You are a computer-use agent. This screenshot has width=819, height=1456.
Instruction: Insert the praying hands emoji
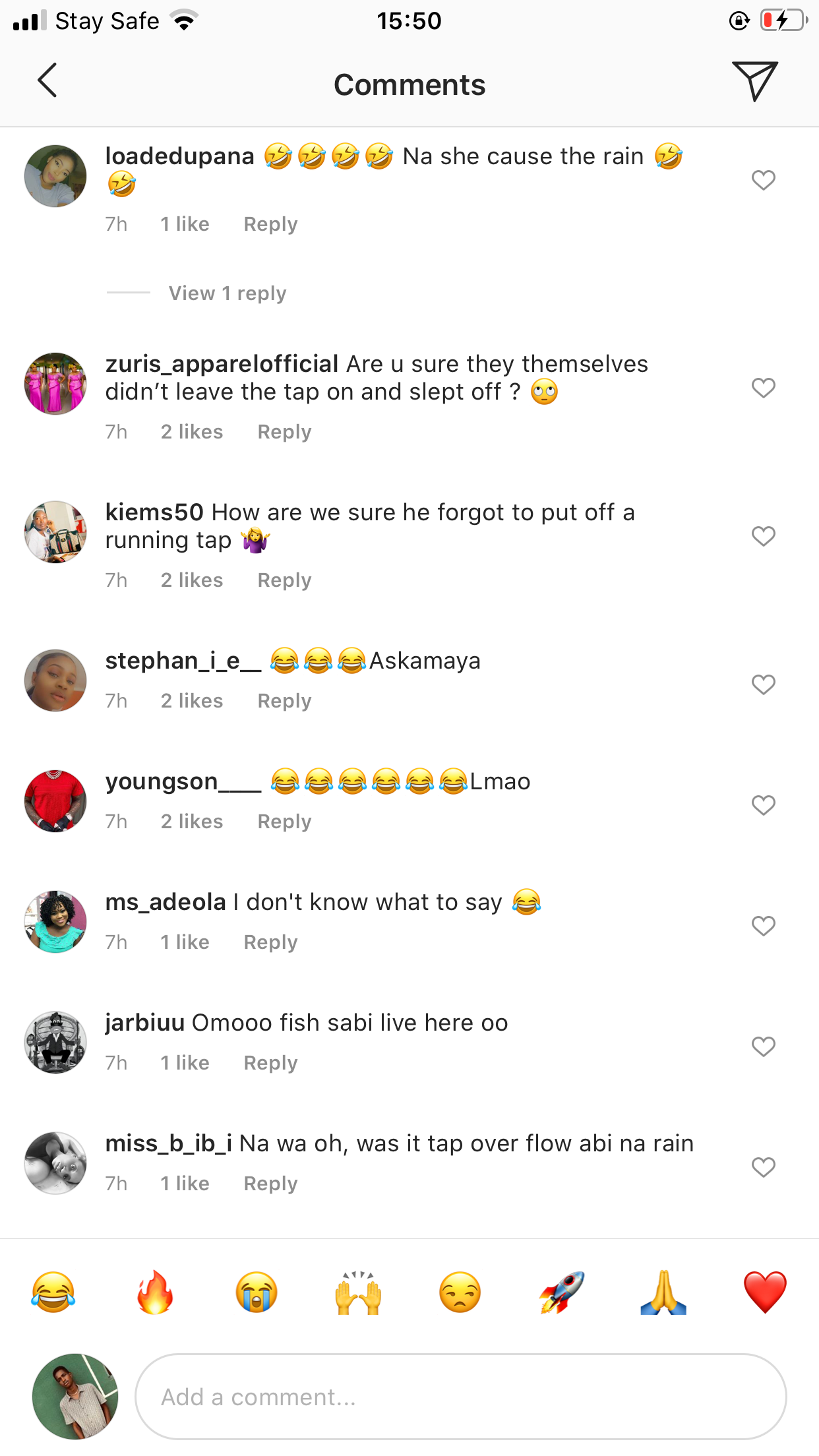[x=663, y=1292]
